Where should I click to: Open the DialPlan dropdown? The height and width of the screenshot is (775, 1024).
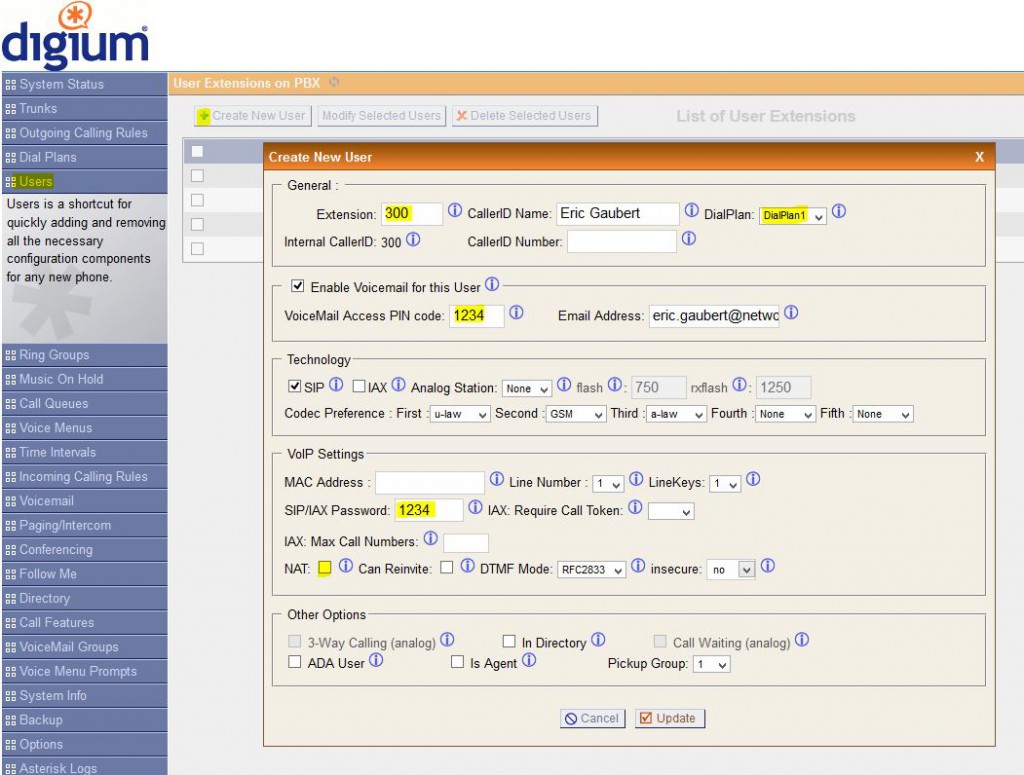[792, 215]
